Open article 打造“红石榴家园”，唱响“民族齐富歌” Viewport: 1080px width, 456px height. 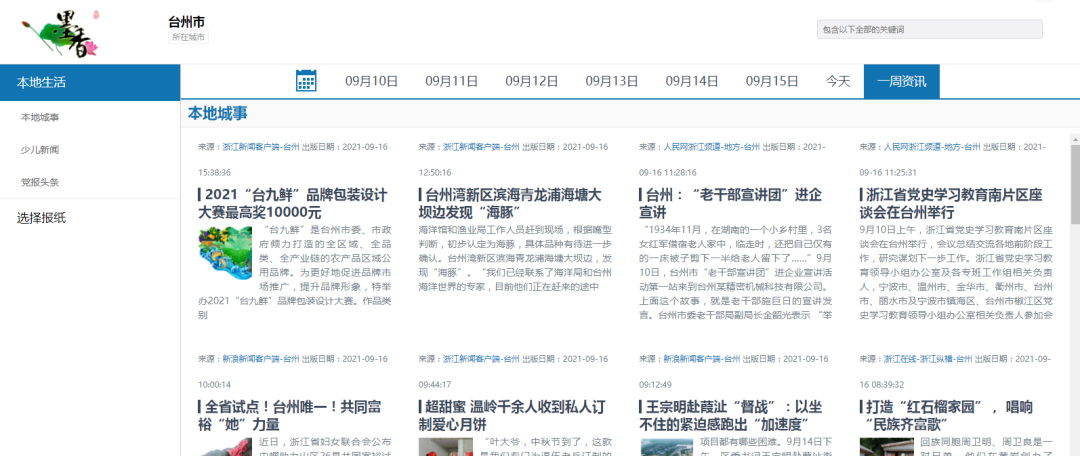(x=948, y=415)
